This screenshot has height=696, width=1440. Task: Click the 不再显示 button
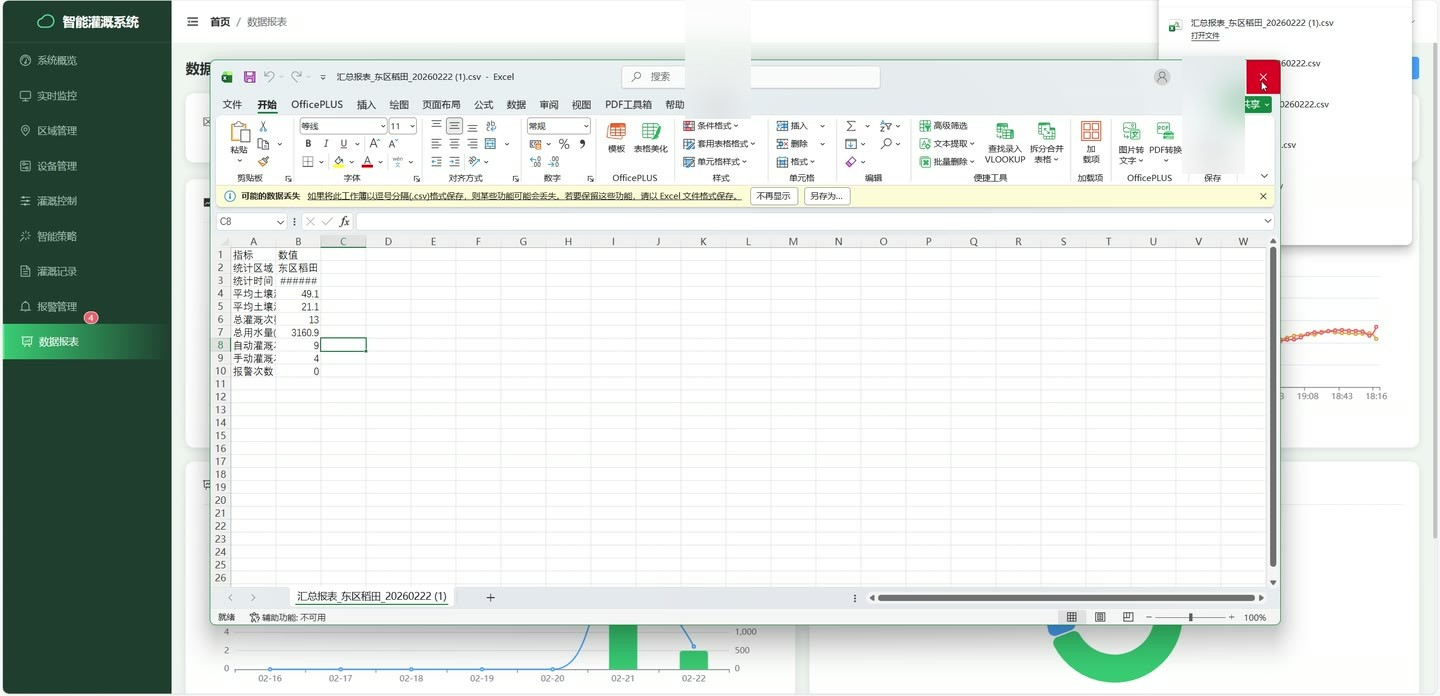coord(774,196)
